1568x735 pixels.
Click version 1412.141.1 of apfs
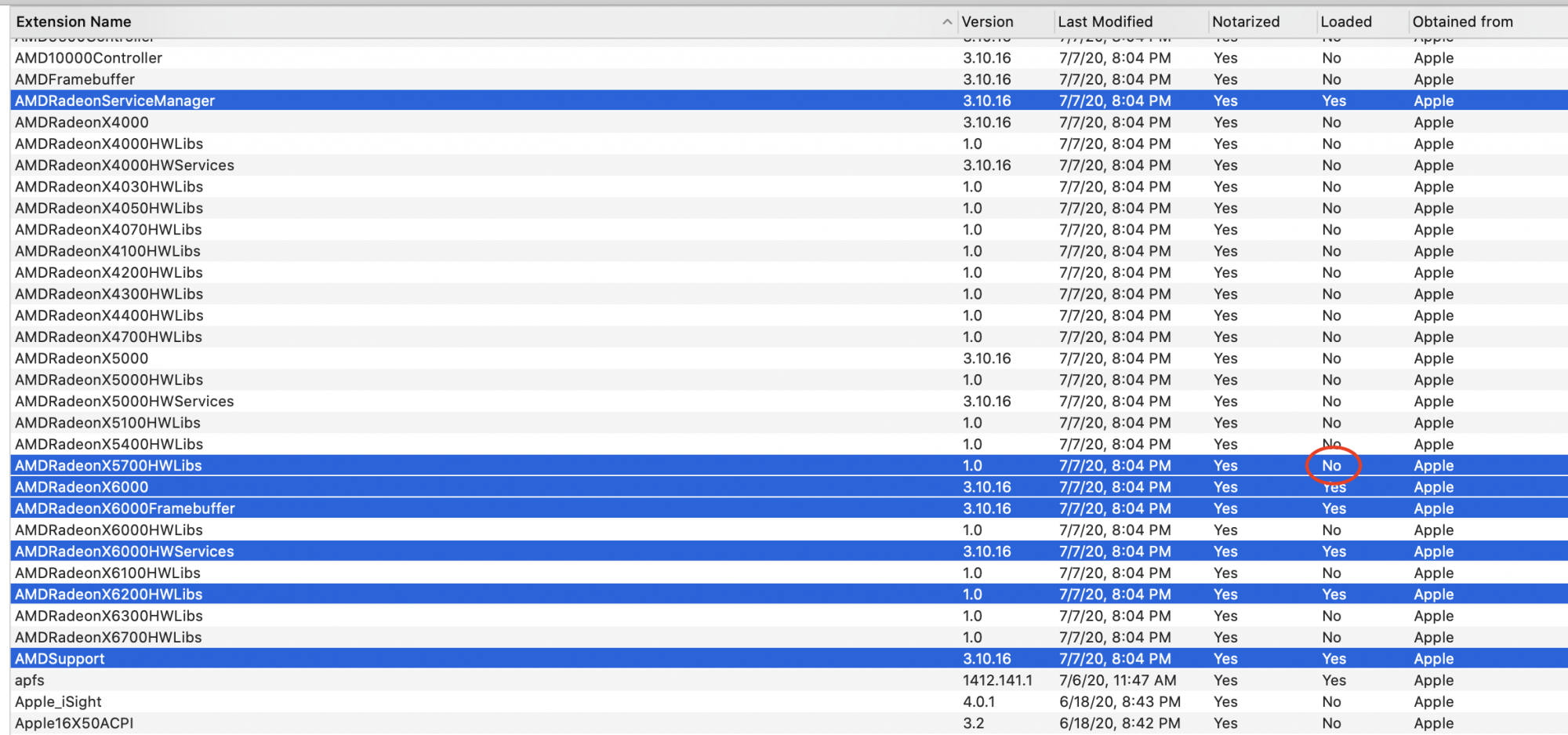(997, 680)
